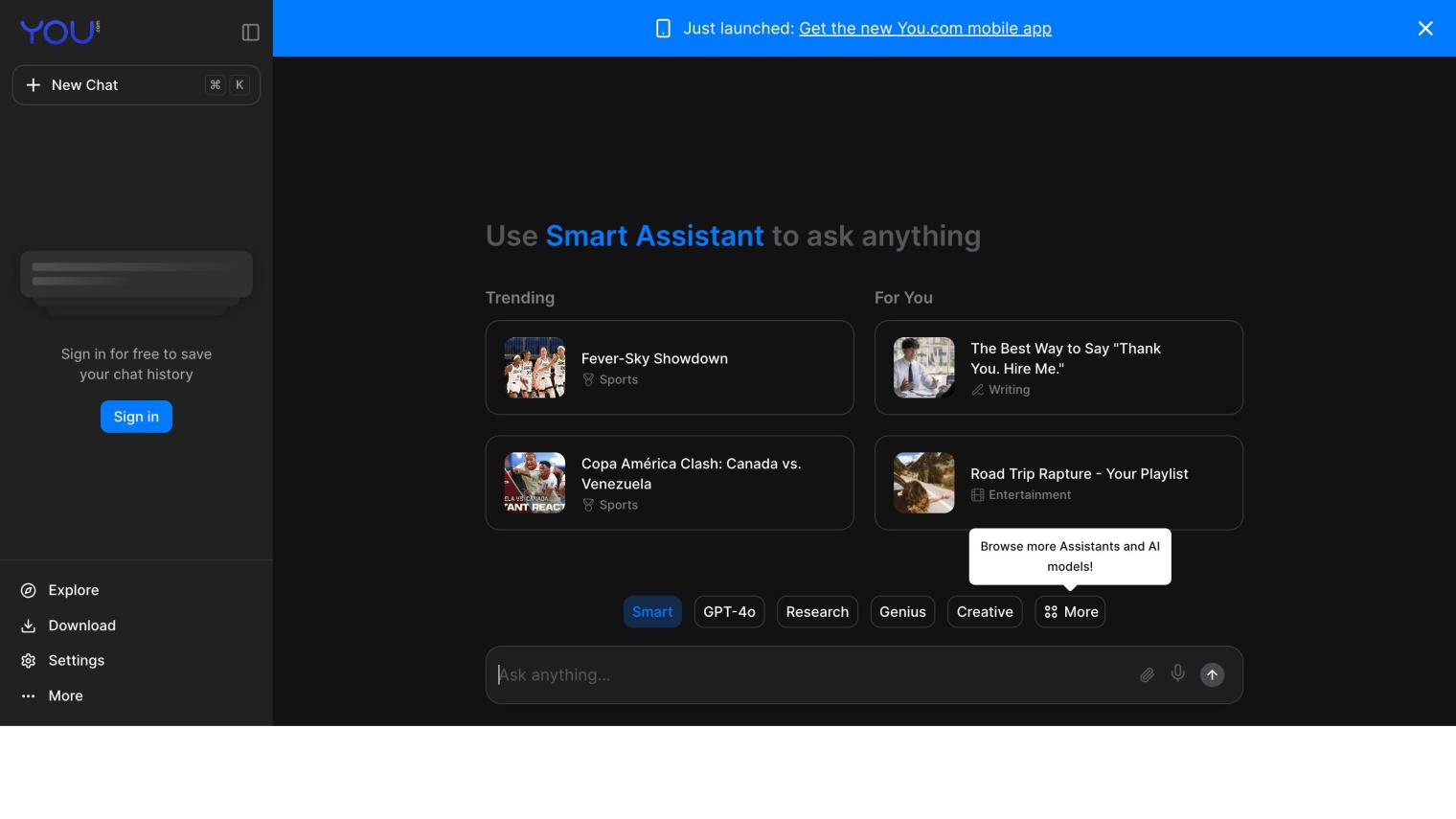Screen dimensions: 1456x819
Task: Click the plus icon in New Chat
Action: [x=33, y=85]
